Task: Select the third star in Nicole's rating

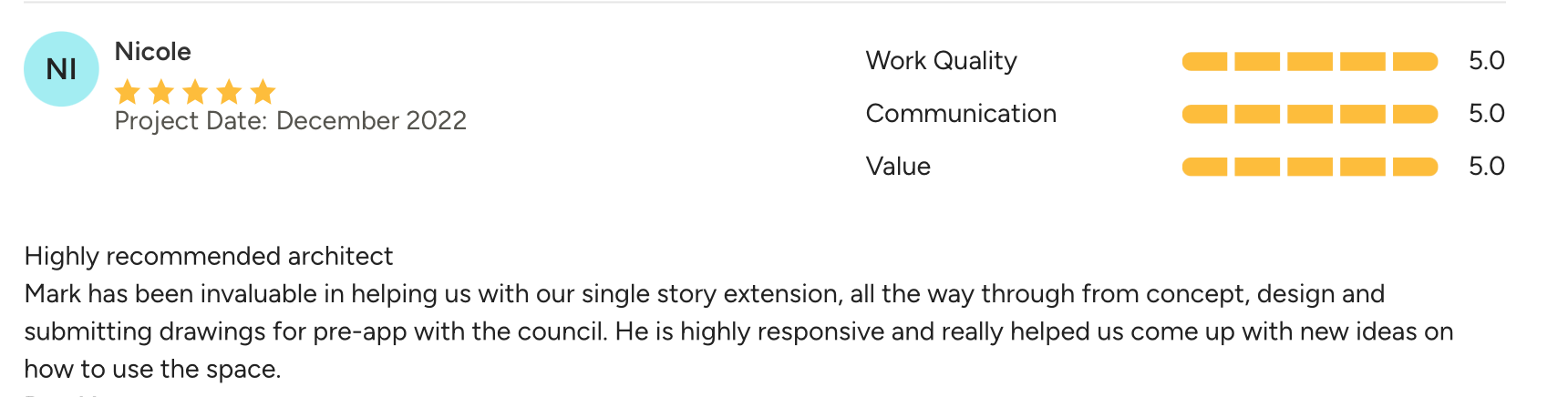Action: (x=195, y=91)
